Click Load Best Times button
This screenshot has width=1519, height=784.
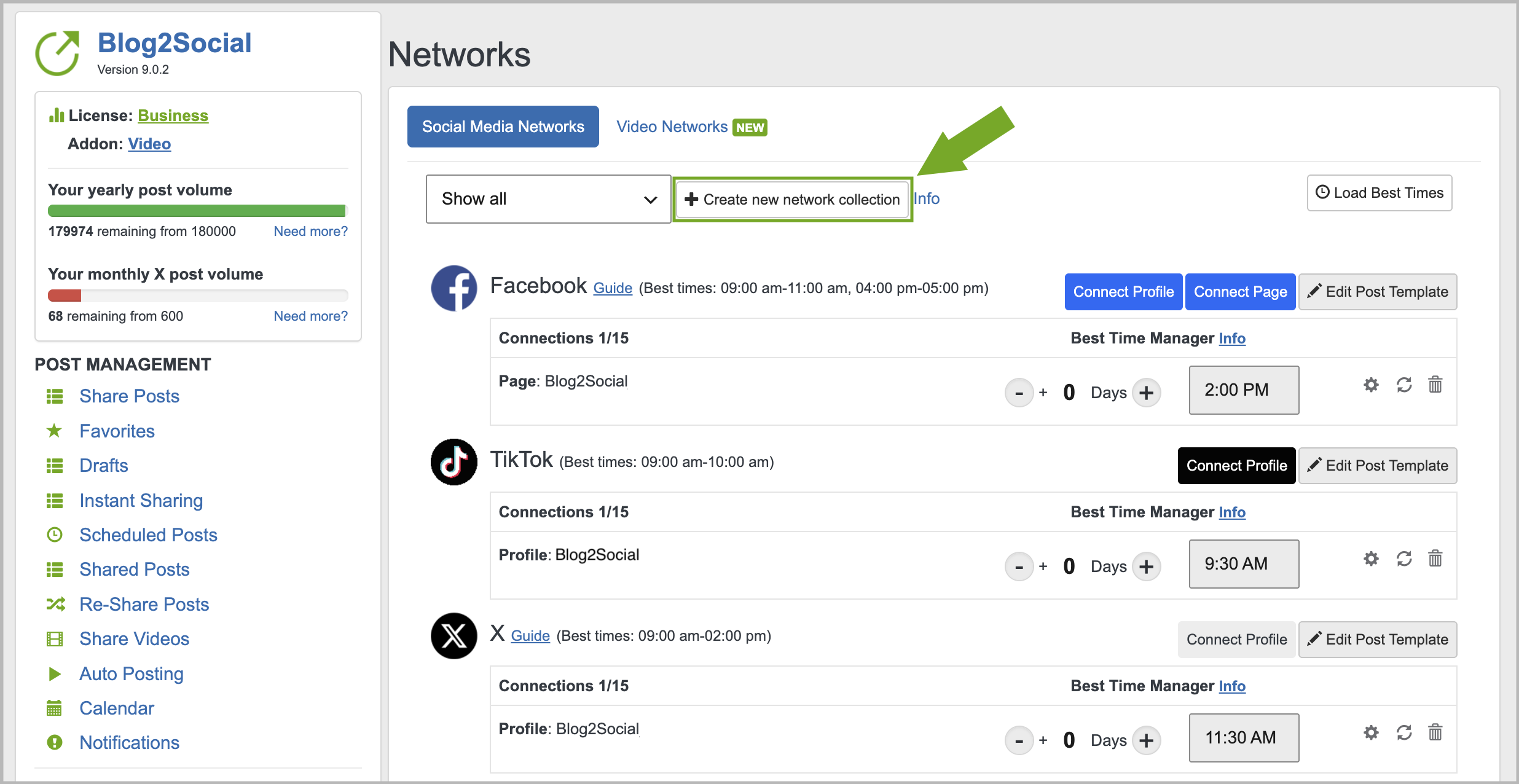pos(1380,193)
